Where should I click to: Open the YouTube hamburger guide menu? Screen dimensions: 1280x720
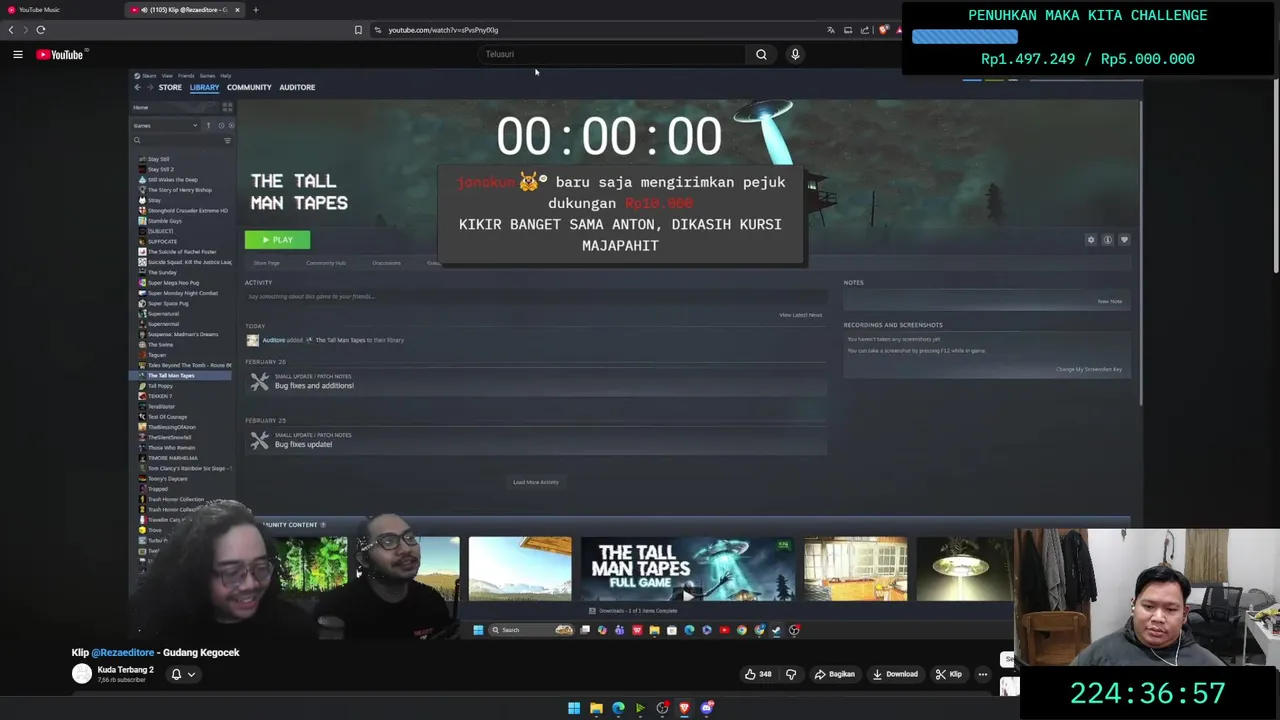tap(17, 55)
